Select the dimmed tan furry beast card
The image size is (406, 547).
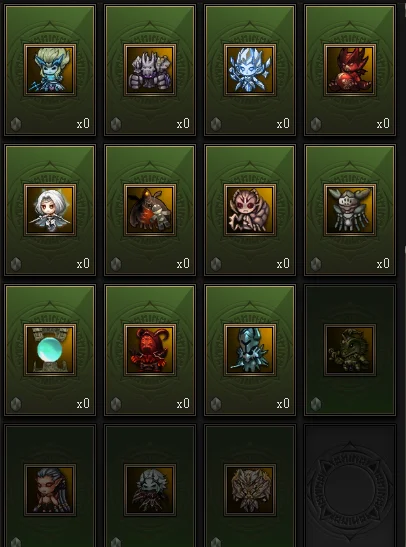tap(250, 487)
